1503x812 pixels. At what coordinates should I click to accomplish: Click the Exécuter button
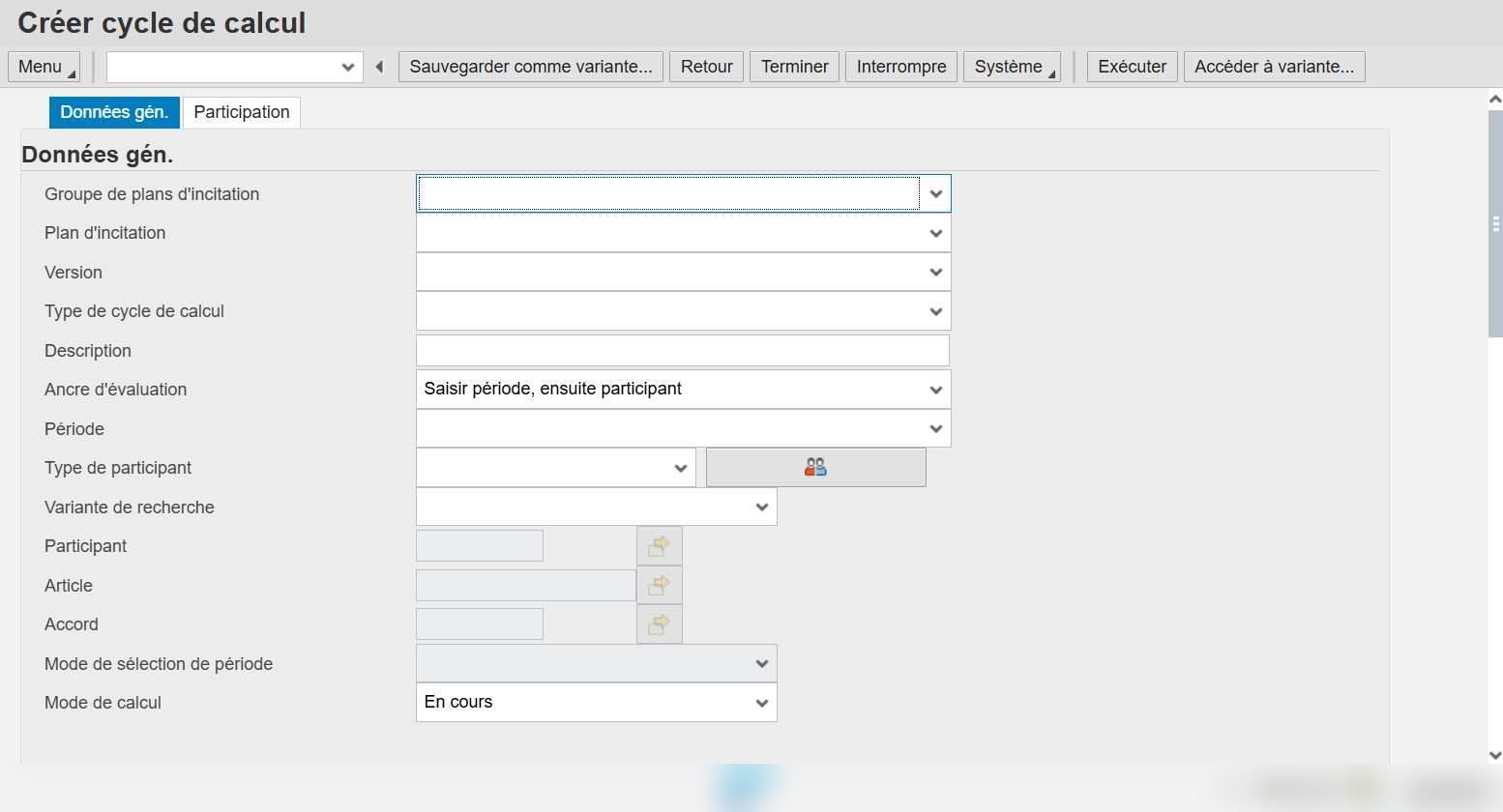click(1133, 67)
